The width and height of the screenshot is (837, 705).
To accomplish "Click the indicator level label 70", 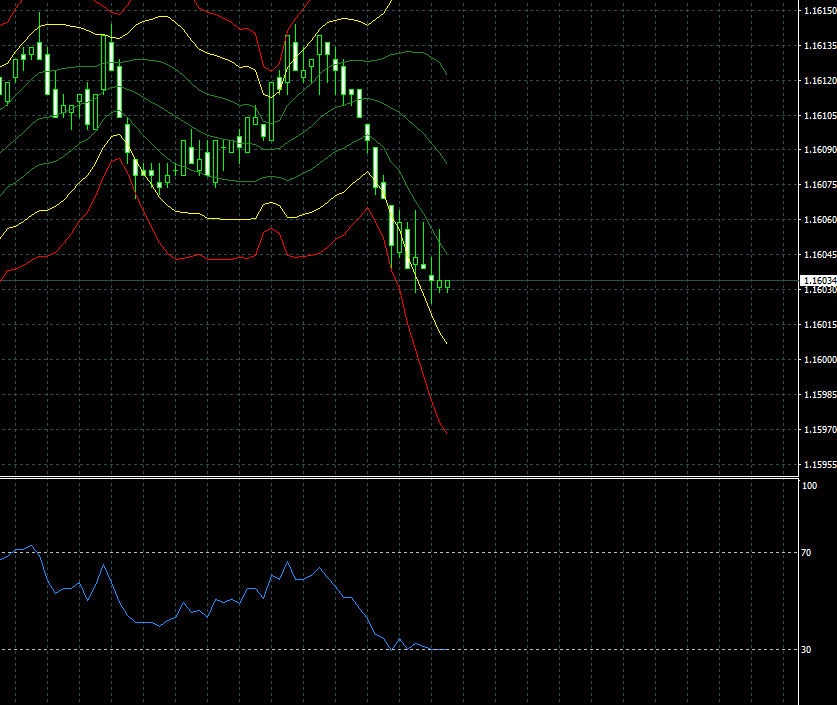I will point(806,553).
